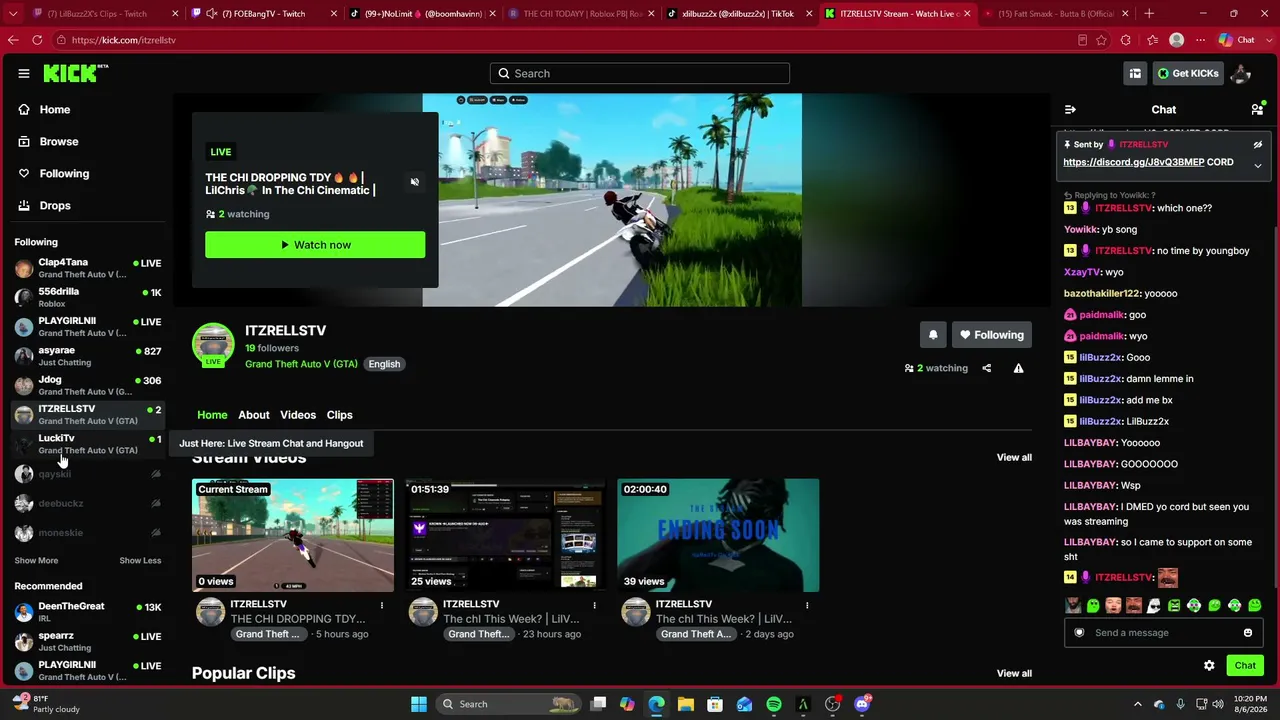
Task: Click View all for Stream Videos
Action: [1014, 458]
